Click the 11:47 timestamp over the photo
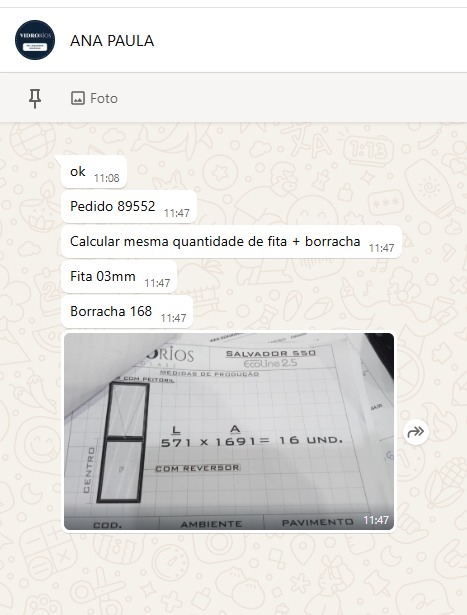This screenshot has height=615, width=467. (376, 520)
